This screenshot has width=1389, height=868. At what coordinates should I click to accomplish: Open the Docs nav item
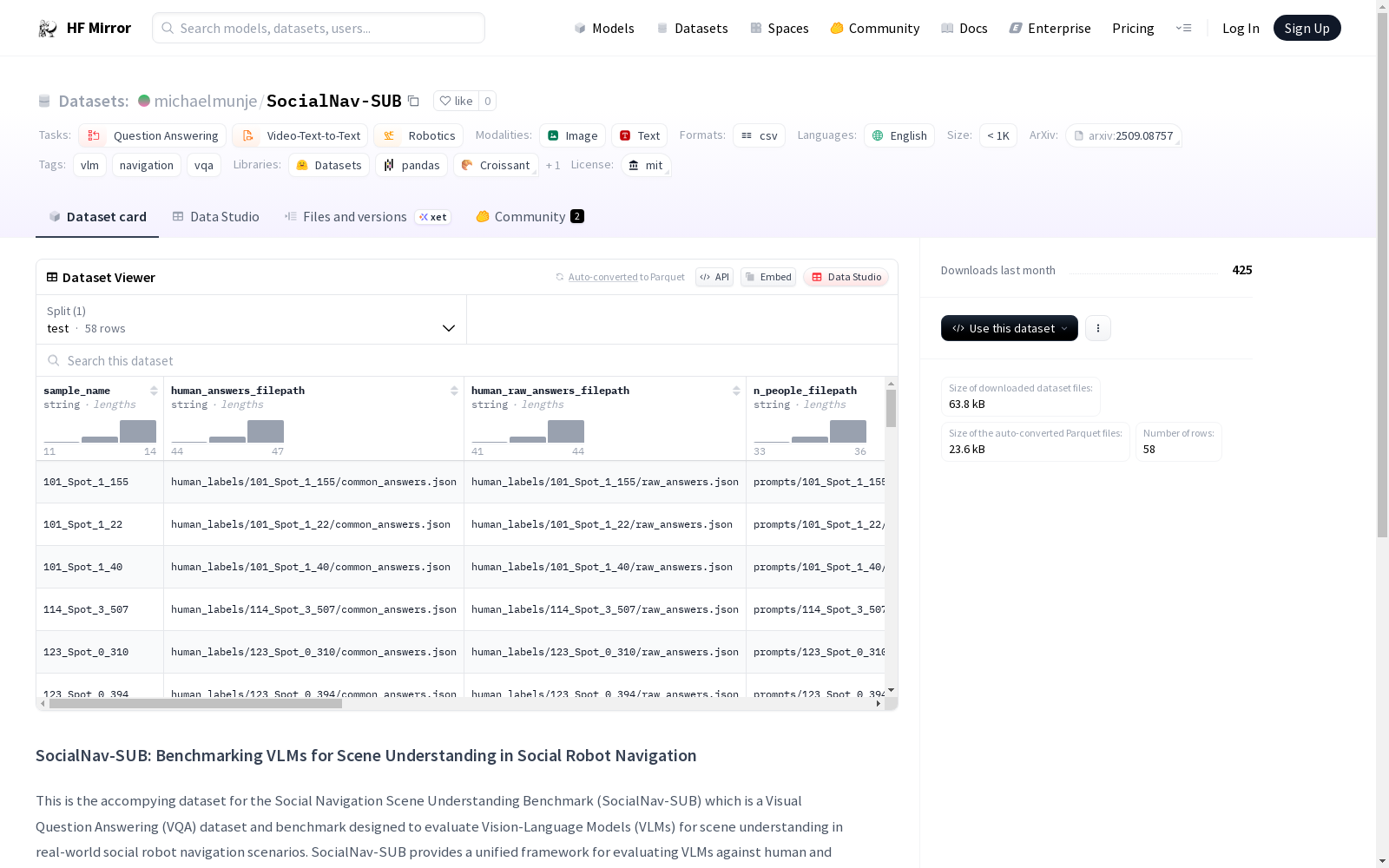pos(964,28)
